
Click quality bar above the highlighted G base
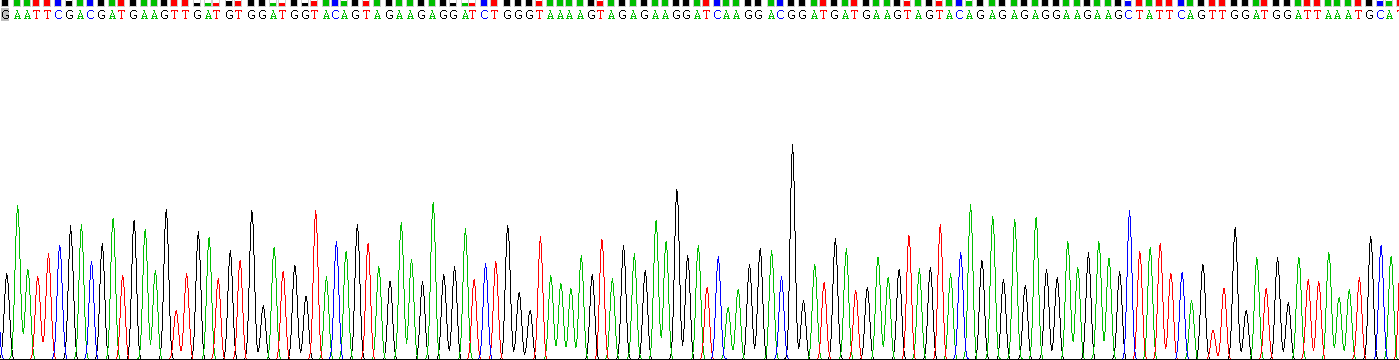tap(5, 3)
